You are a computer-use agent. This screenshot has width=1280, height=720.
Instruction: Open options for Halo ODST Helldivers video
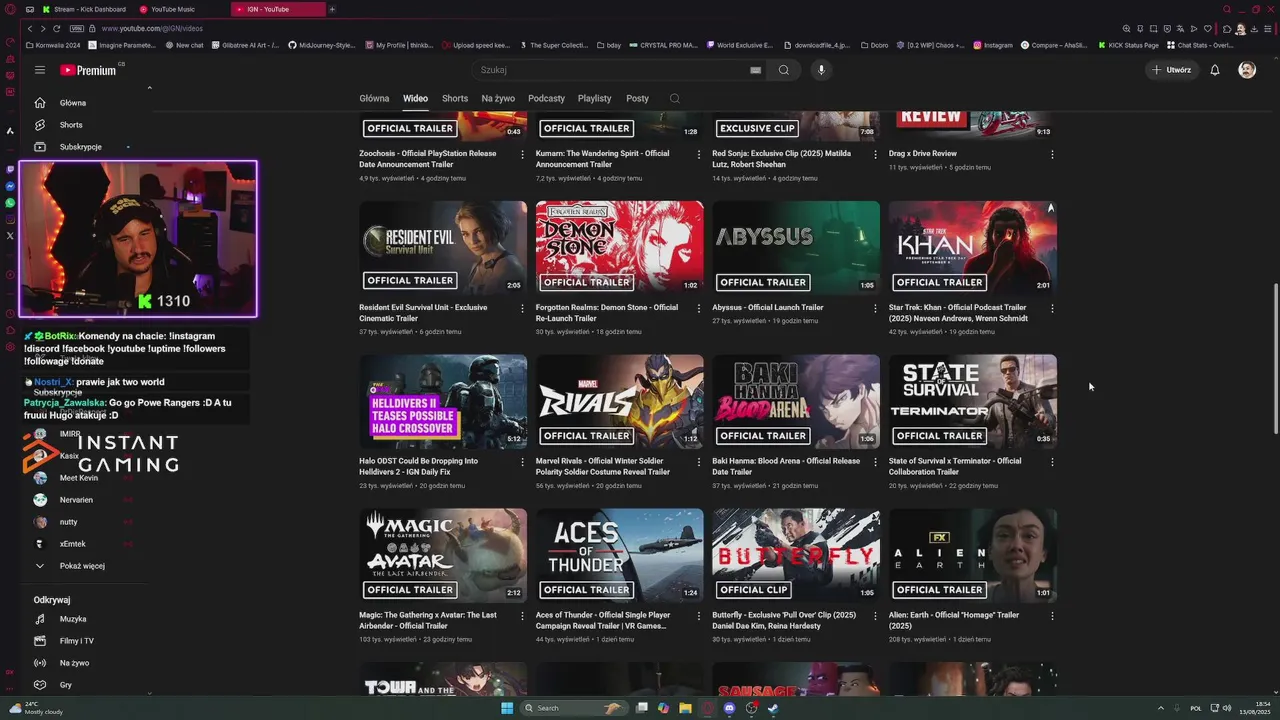[522, 462]
